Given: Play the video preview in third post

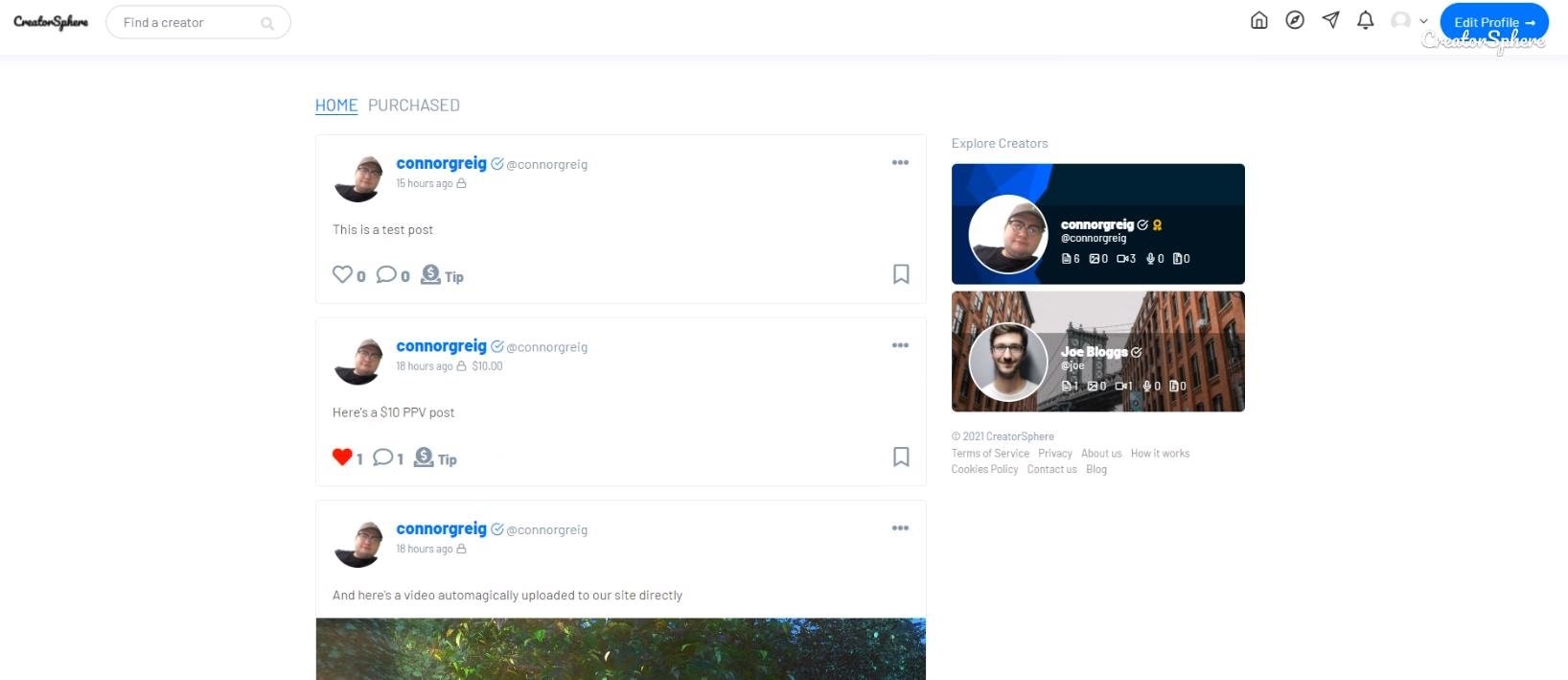Looking at the screenshot, I should point(621,649).
